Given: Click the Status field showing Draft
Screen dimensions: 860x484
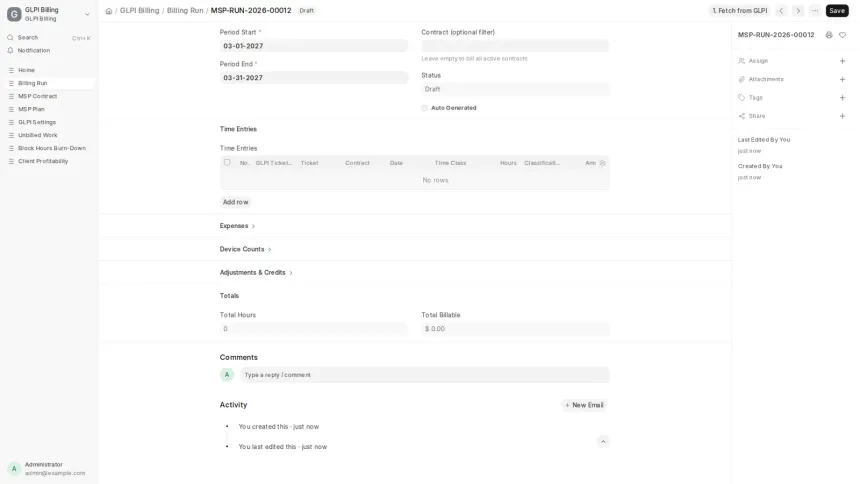Looking at the screenshot, I should click(515, 89).
